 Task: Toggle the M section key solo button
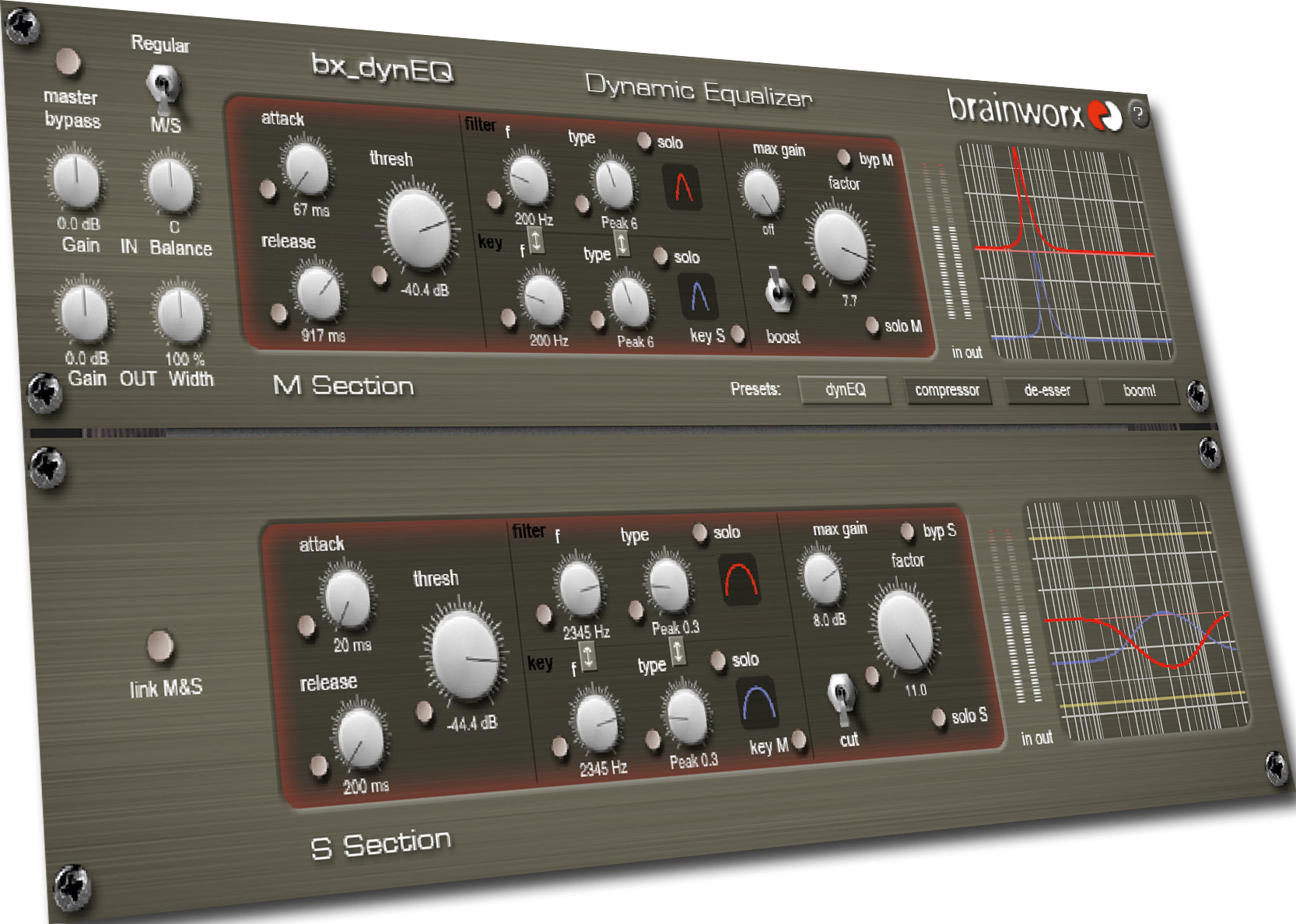(x=660, y=256)
